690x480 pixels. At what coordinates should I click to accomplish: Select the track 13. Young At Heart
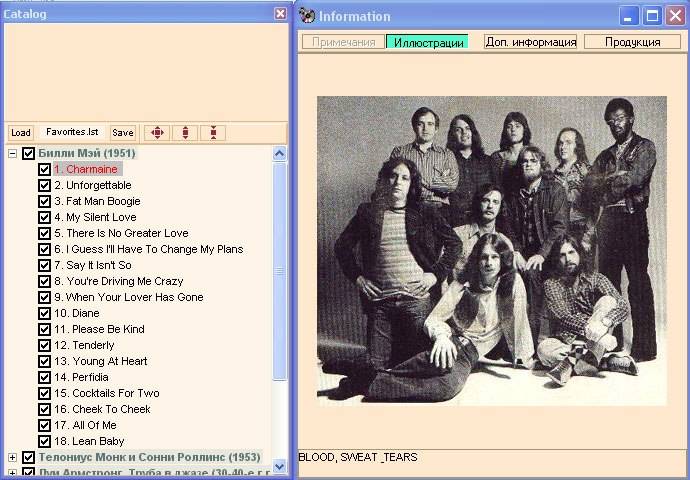tap(101, 361)
